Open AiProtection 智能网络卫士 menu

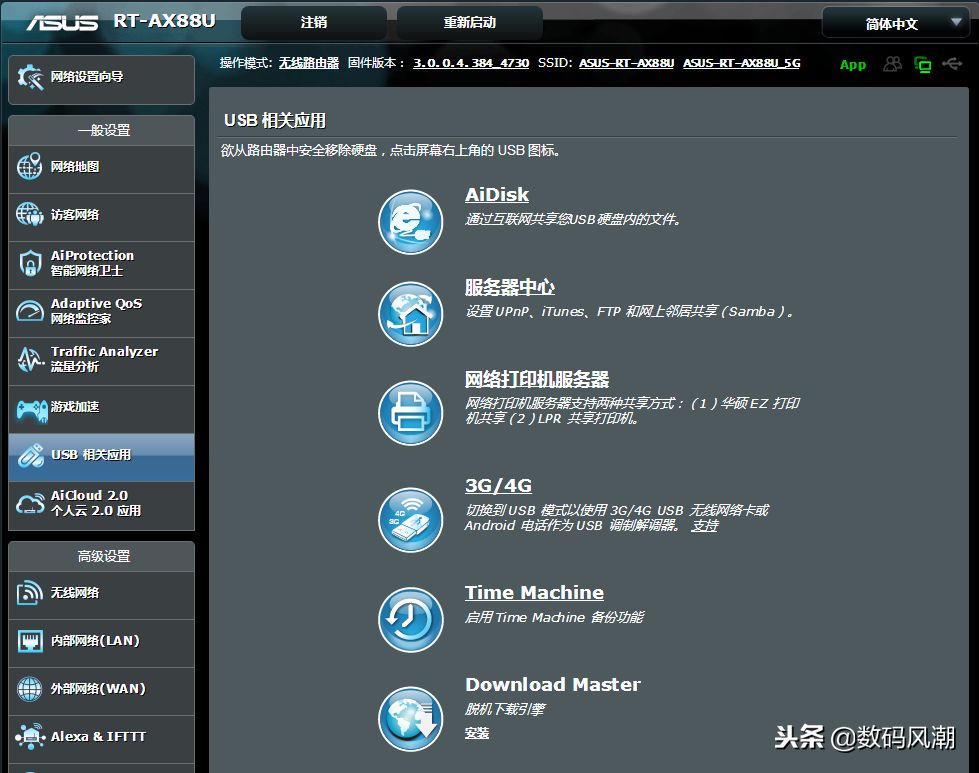pyautogui.click(x=102, y=263)
